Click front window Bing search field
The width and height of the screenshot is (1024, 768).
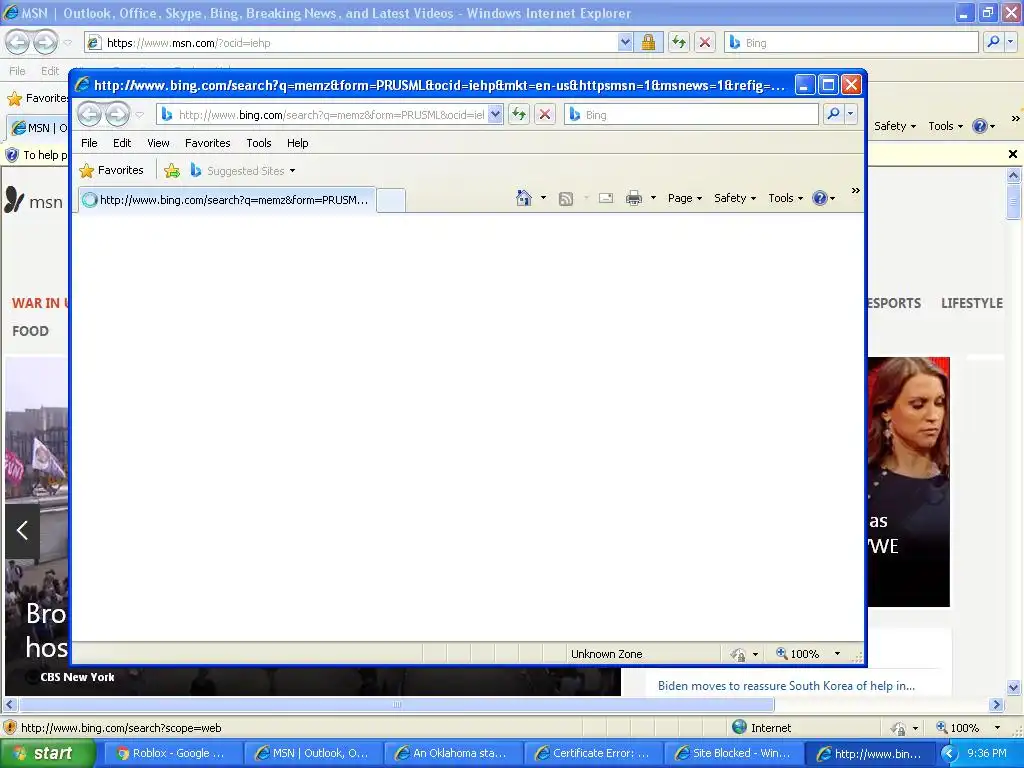692,114
